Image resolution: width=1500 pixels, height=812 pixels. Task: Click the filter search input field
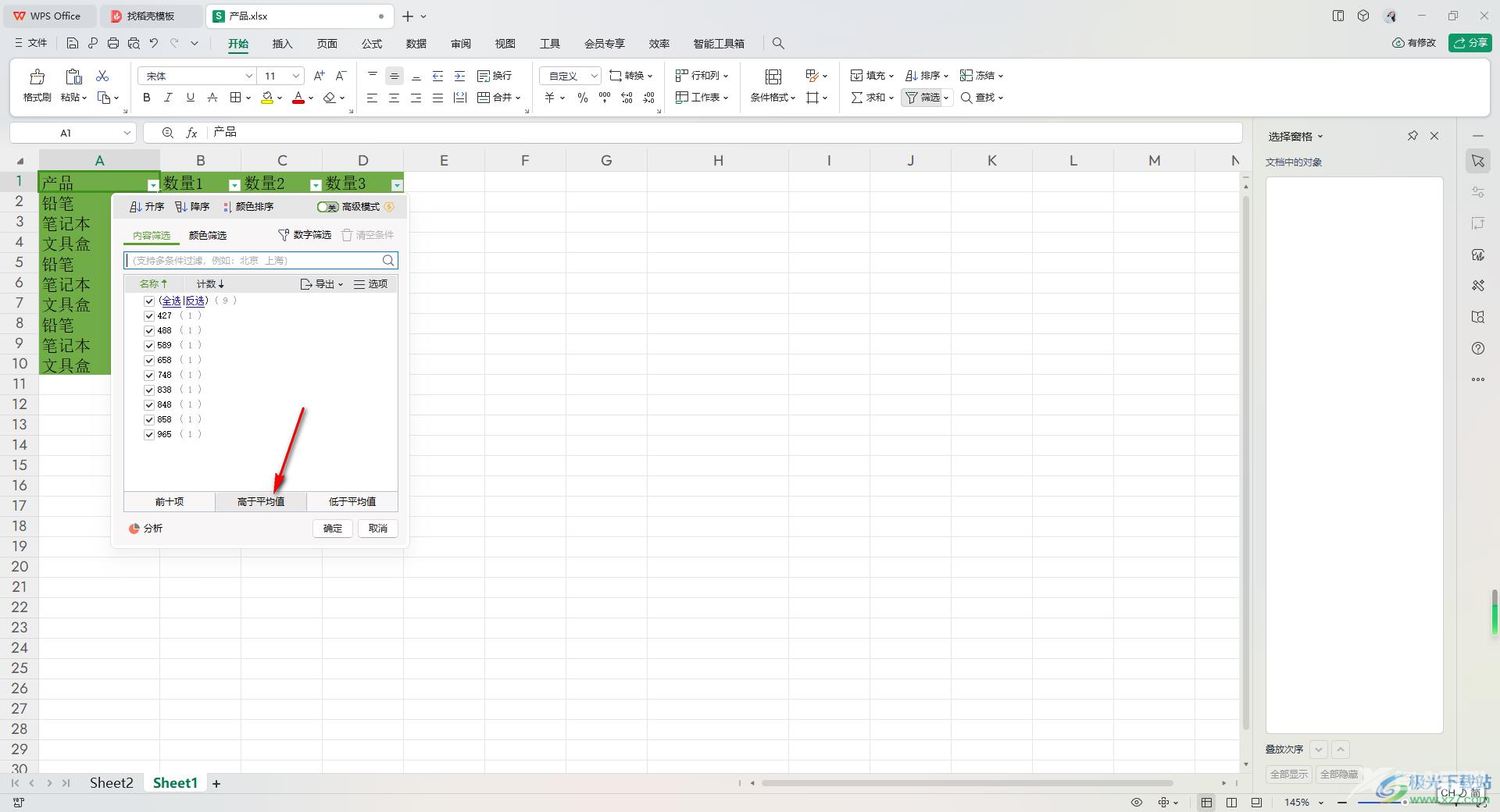pos(261,261)
